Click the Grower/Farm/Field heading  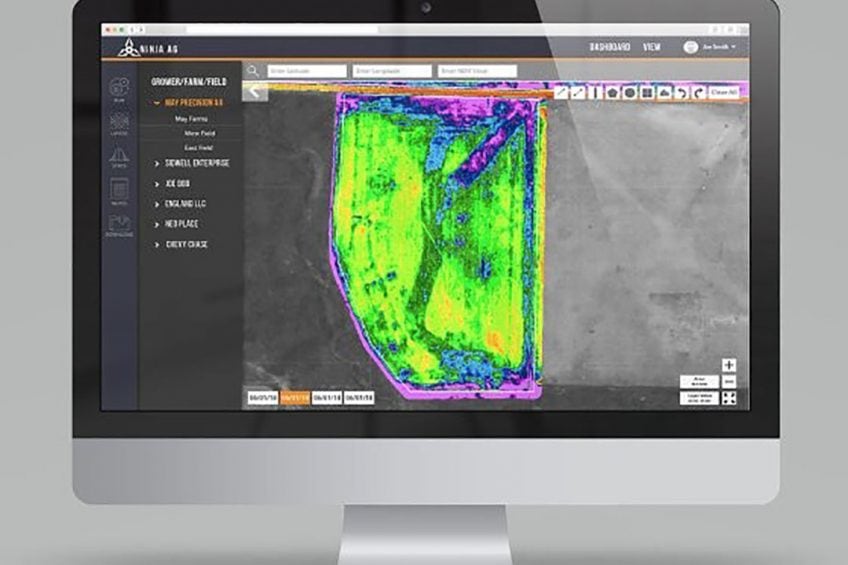[189, 82]
